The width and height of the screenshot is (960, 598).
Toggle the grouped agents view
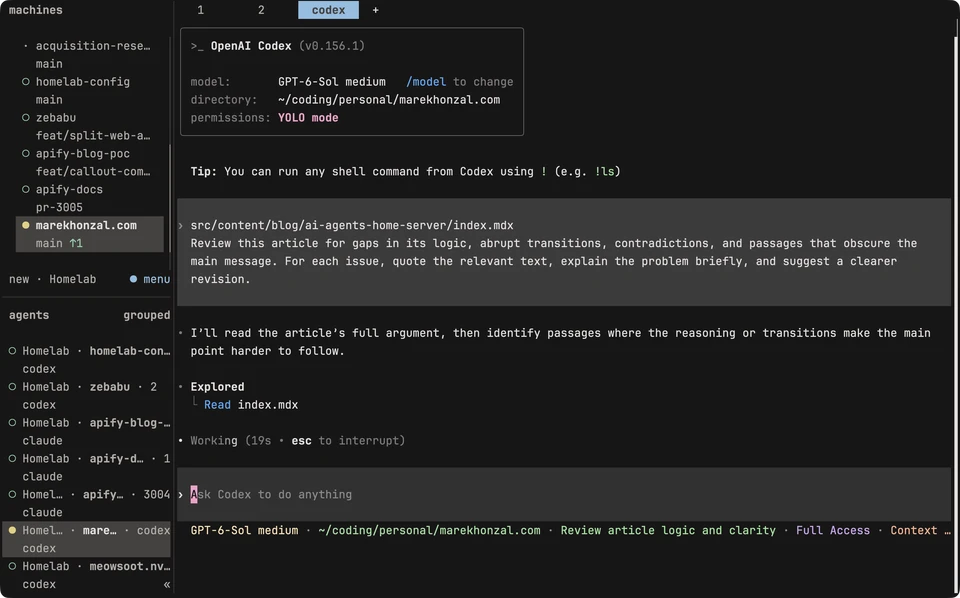coord(146,315)
